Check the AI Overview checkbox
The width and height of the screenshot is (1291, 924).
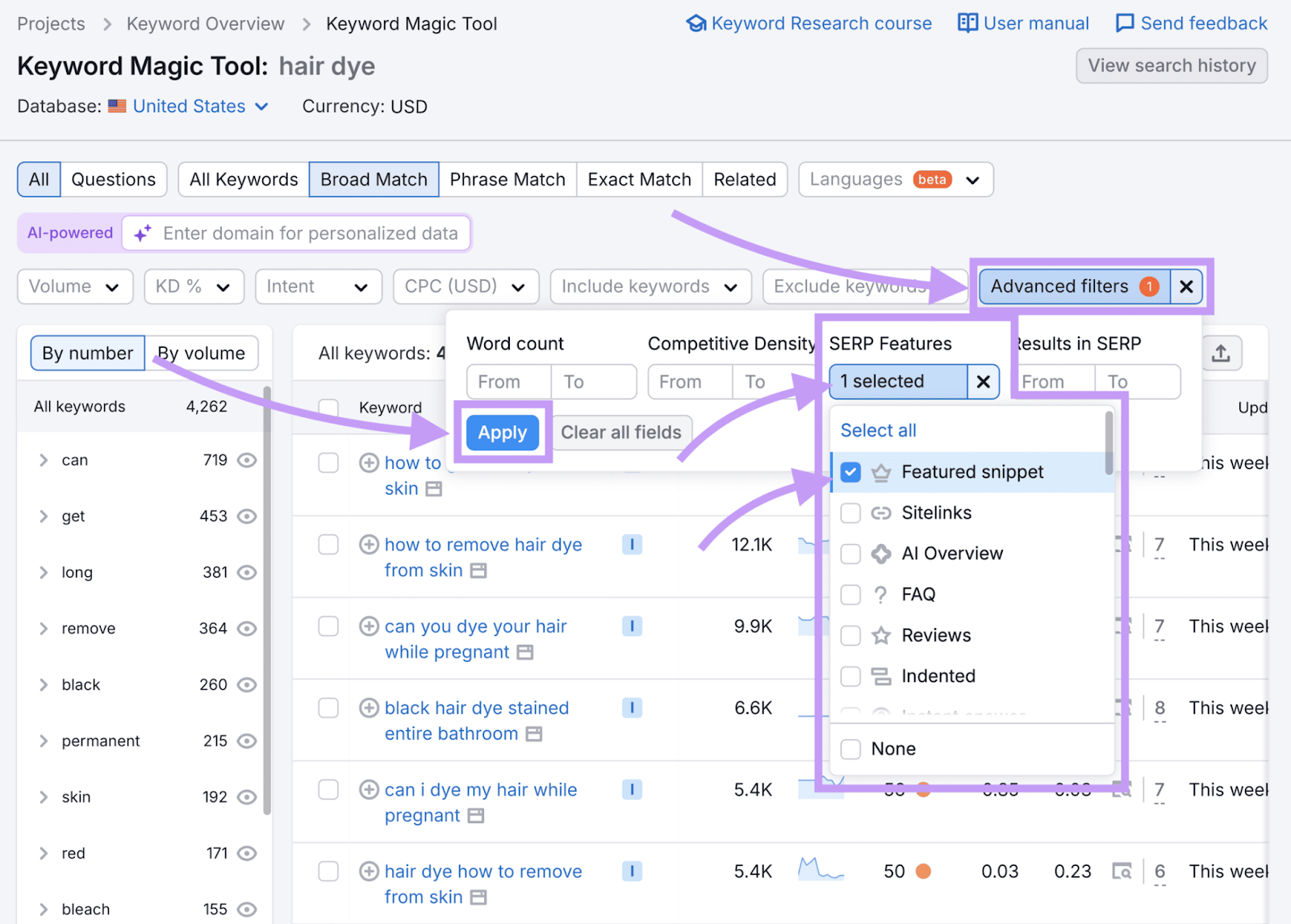pyautogui.click(x=850, y=554)
